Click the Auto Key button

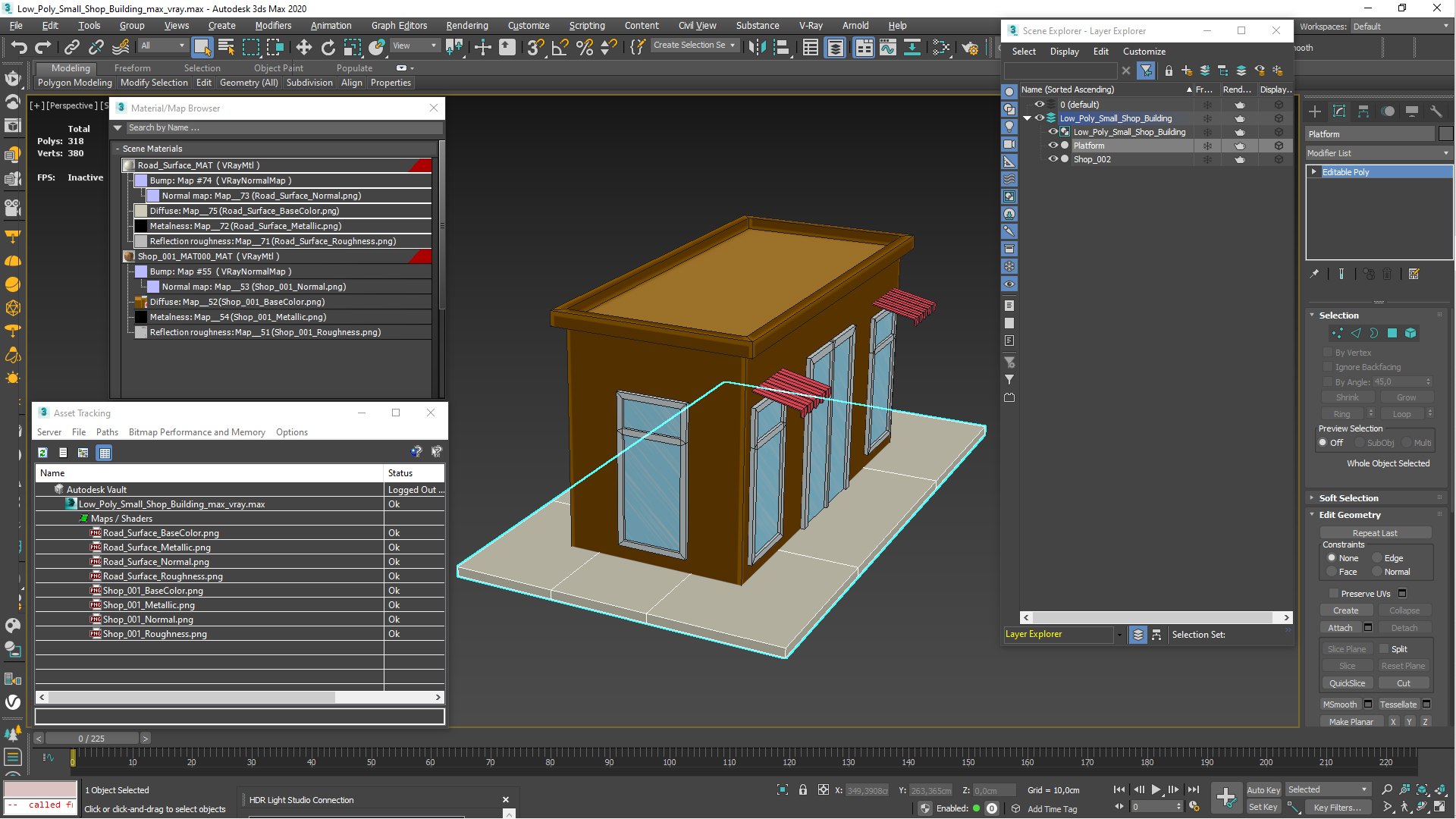tap(1263, 790)
